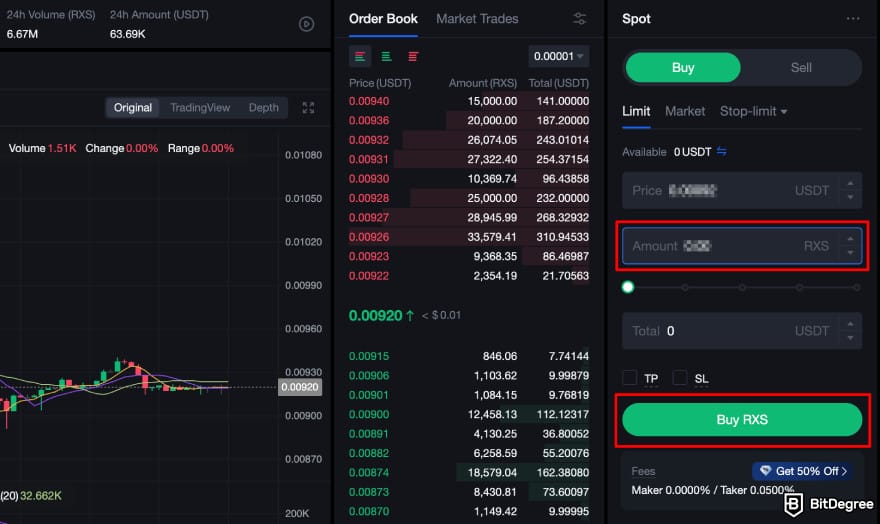880x524 pixels.
Task: Increase Price field with up stepper
Action: point(850,184)
